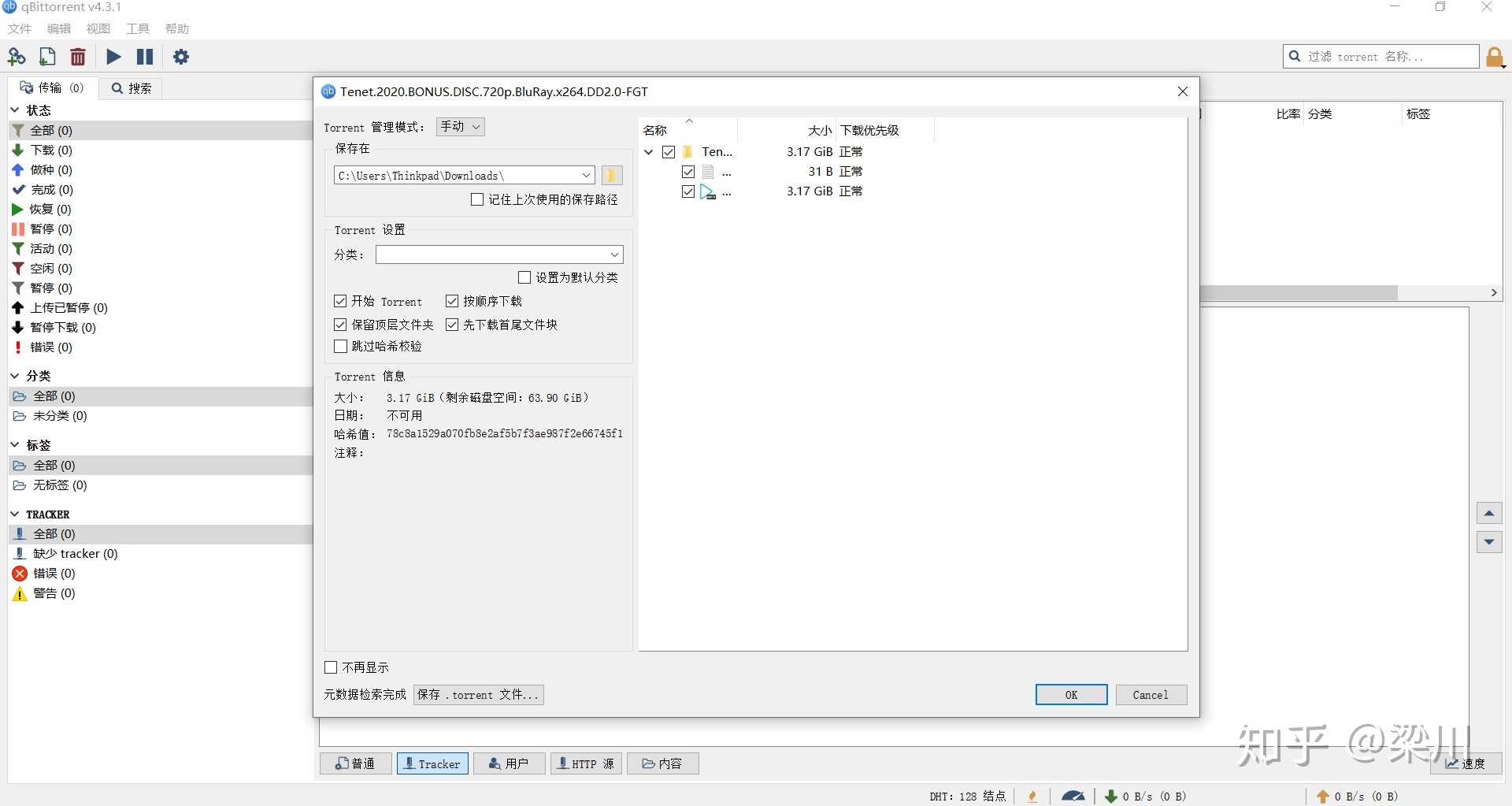This screenshot has width=1512, height=806.
Task: Click the speed limit icon in status bar
Action: point(1073,796)
